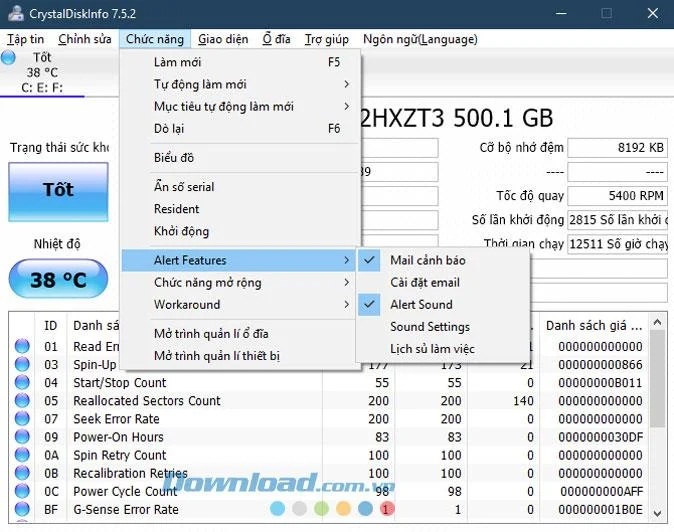
Task: Select the C: E: F: drive tab
Action: click(x=42, y=72)
